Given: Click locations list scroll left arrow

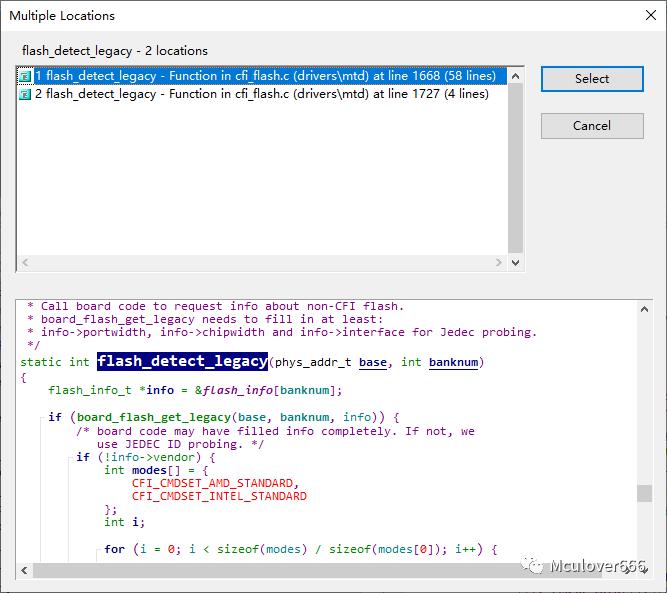Looking at the screenshot, I should 26,262.
